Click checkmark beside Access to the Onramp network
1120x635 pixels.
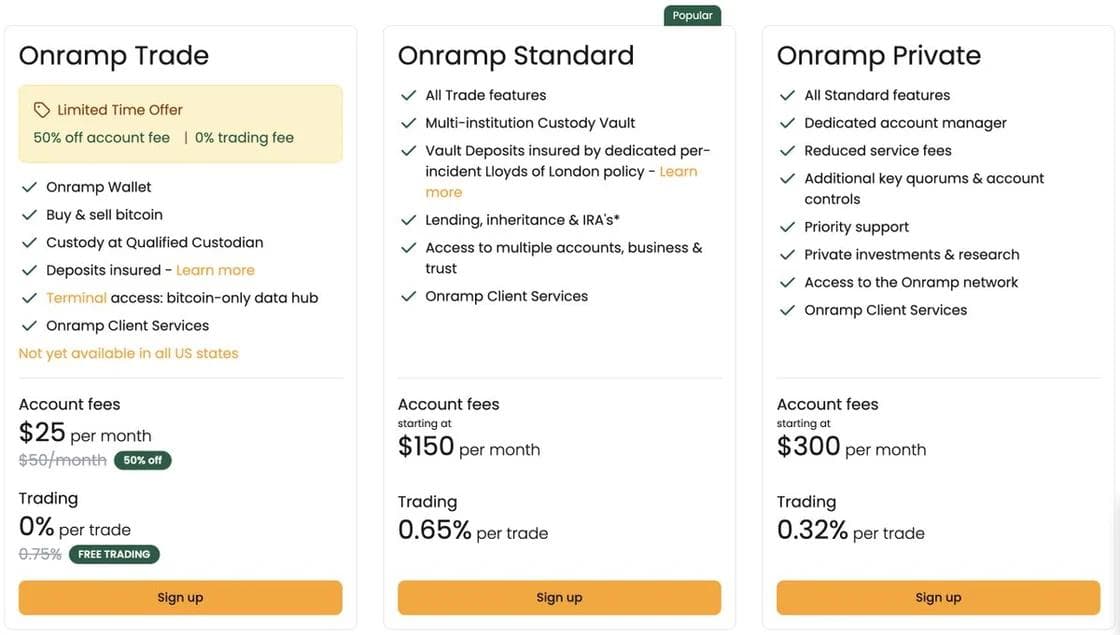coord(787,283)
